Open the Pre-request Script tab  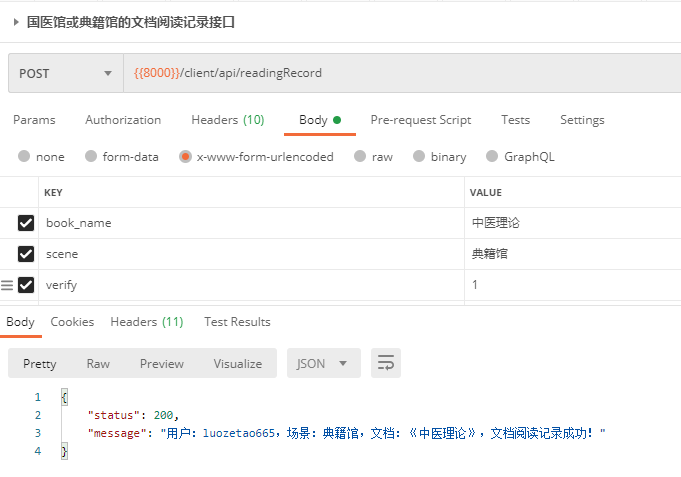(x=420, y=120)
